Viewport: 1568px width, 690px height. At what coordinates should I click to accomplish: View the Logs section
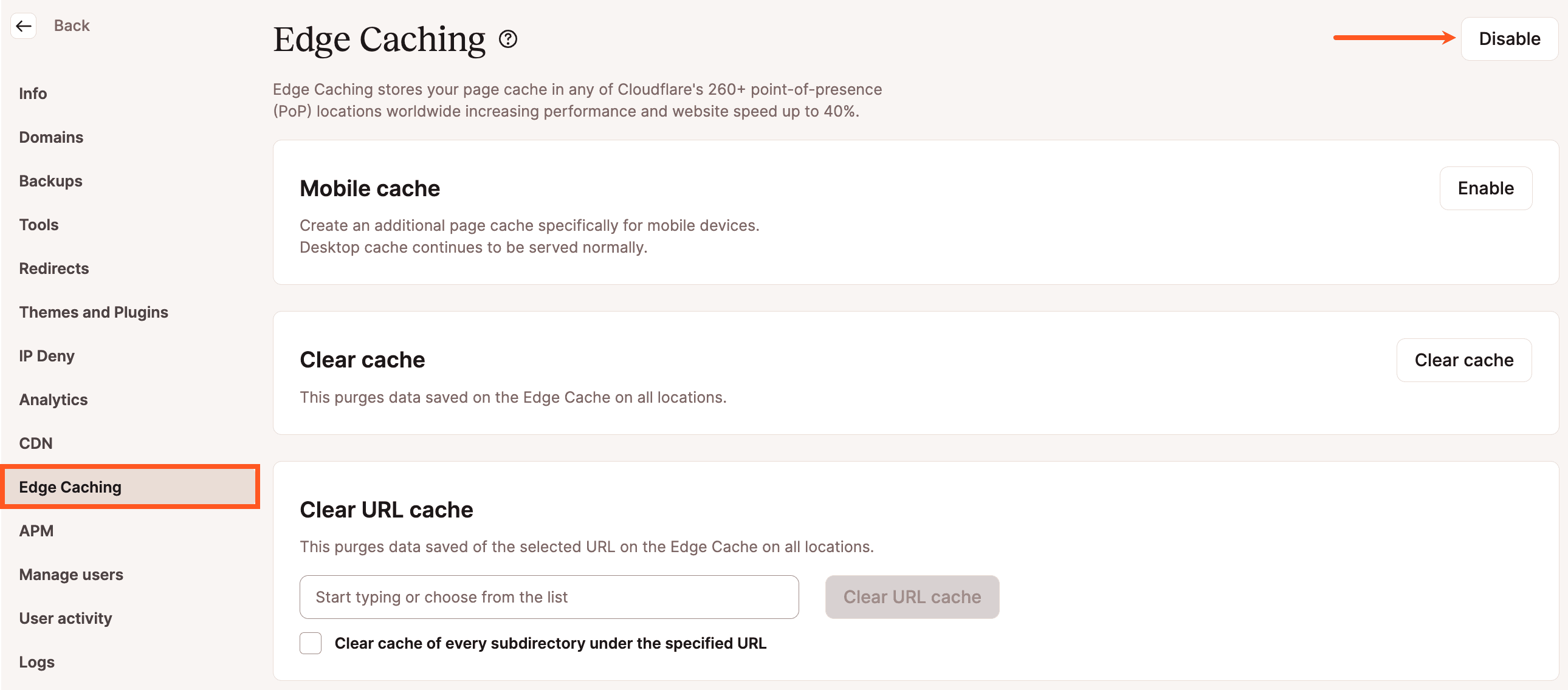[36, 661]
